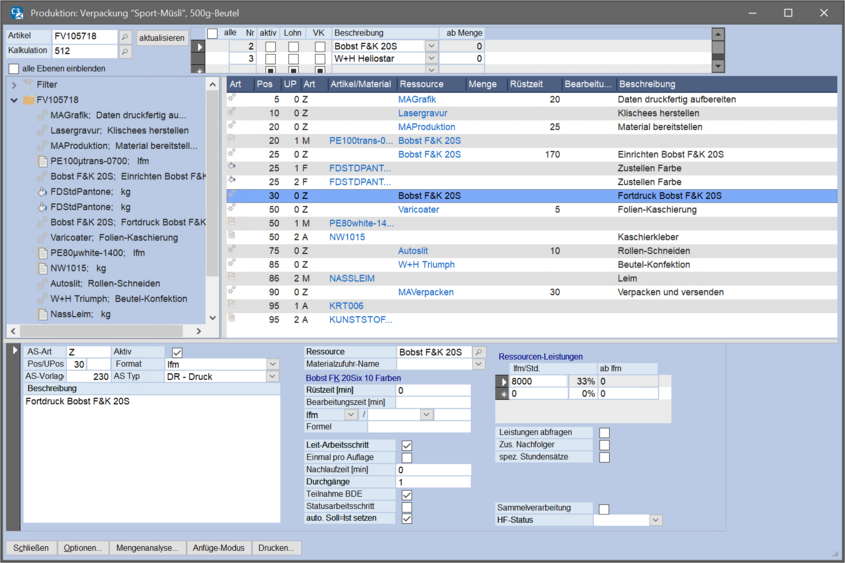Click the document icon of PE100µtrans-0700 tree node

coord(43,161)
